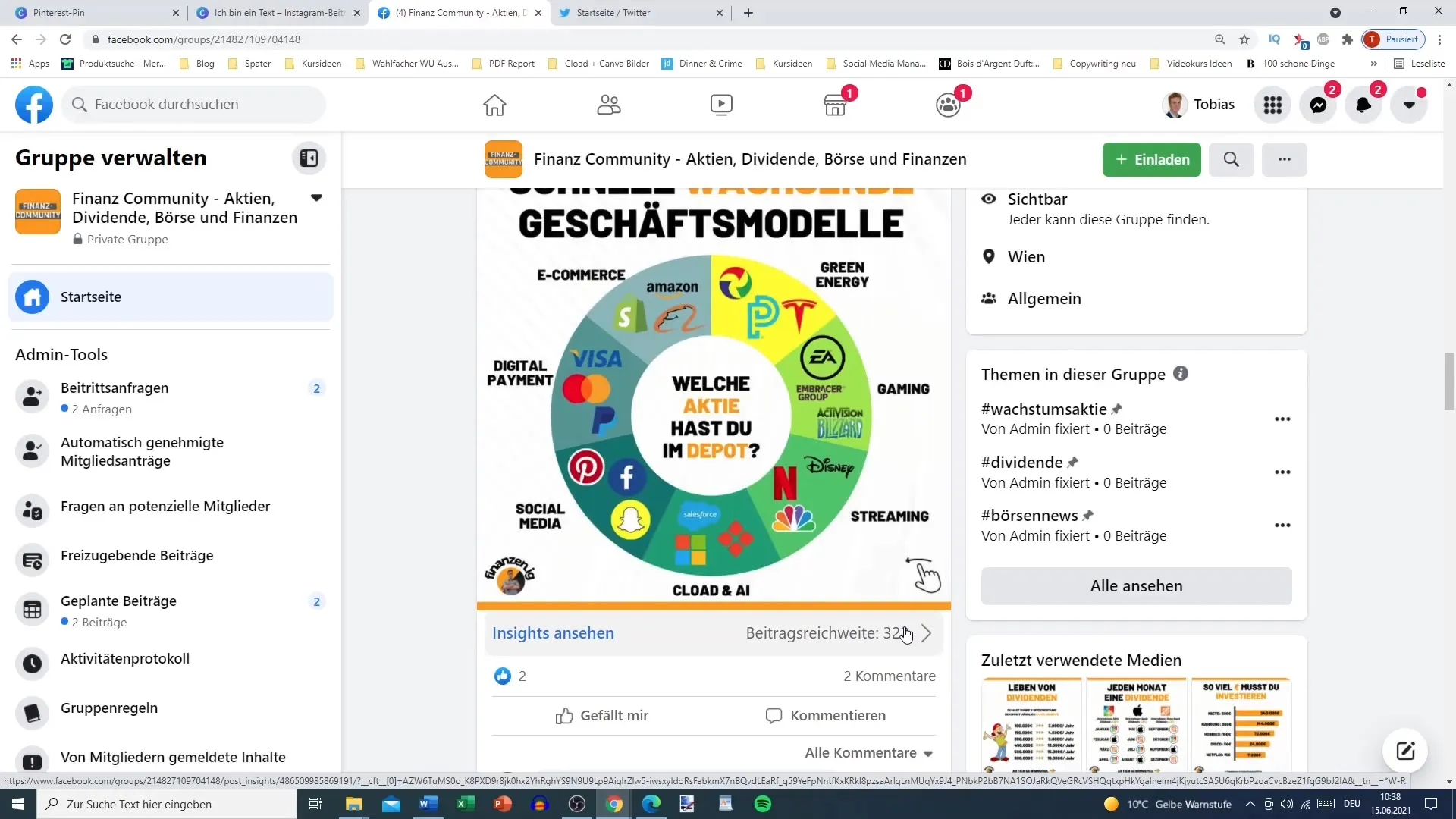This screenshot has height=819, width=1456.
Task: Click the like reaction count icon
Action: [502, 676]
